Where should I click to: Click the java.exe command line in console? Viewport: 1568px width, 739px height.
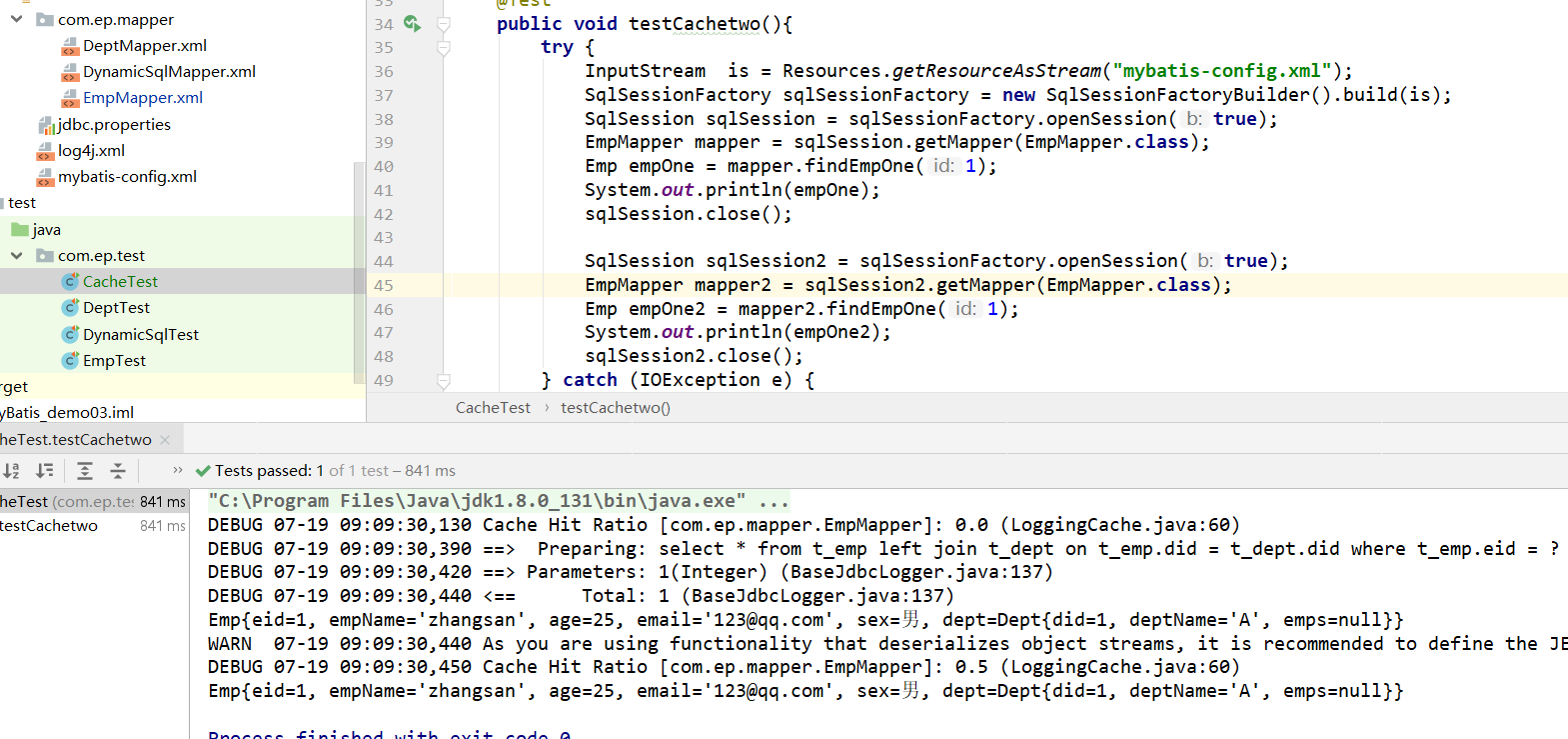(499, 501)
